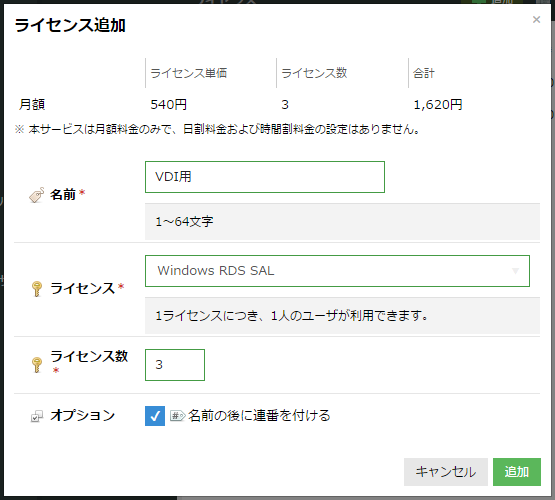Click the キャンセル button
Image resolution: width=555 pixels, height=500 pixels.
446,472
